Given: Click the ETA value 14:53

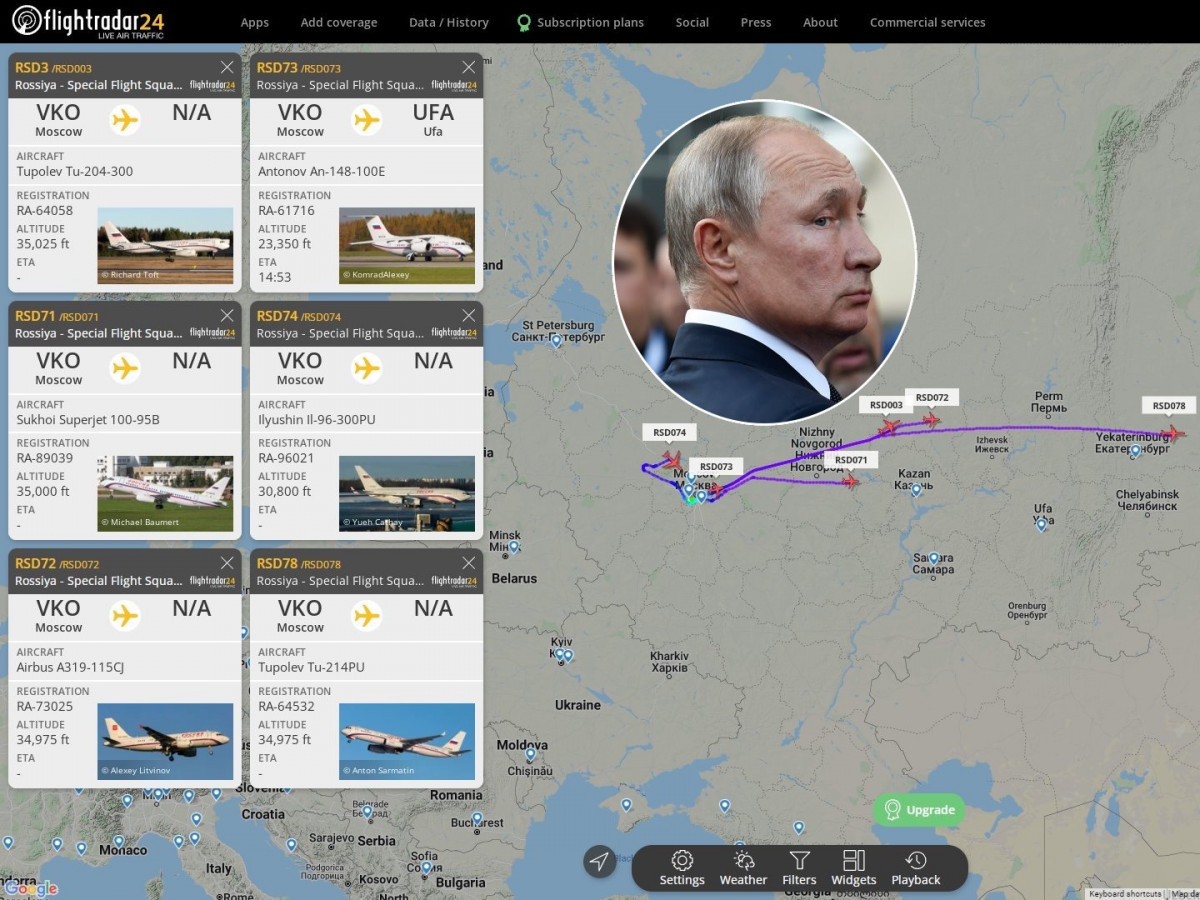Looking at the screenshot, I should click(274, 276).
